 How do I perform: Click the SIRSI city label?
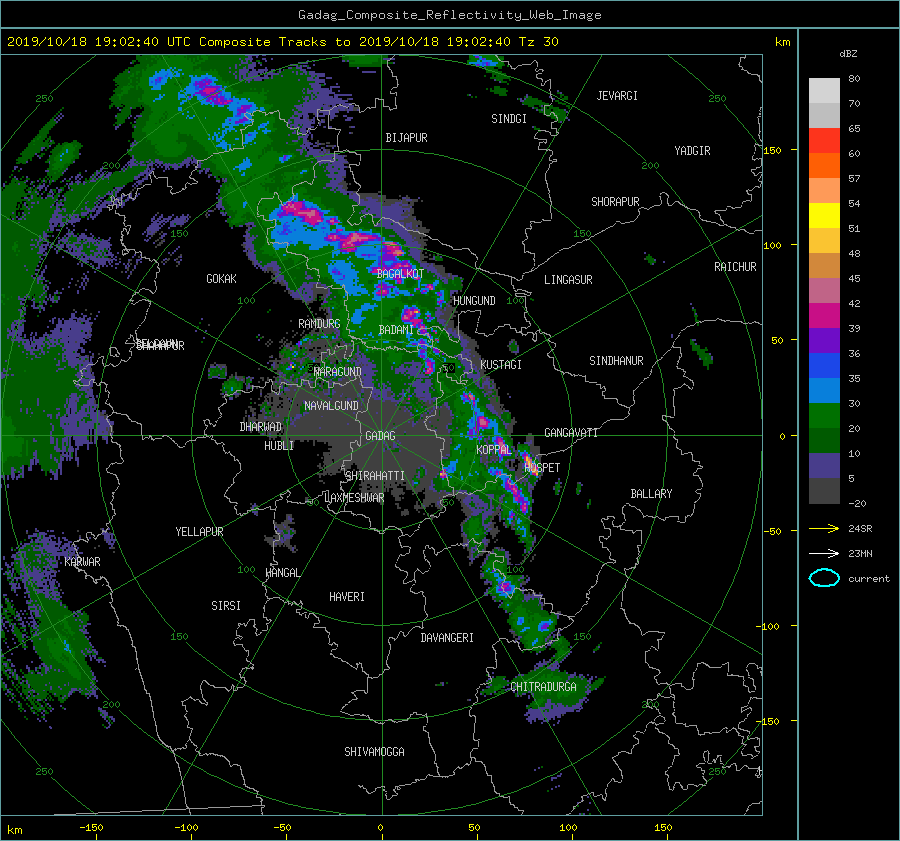coord(226,606)
